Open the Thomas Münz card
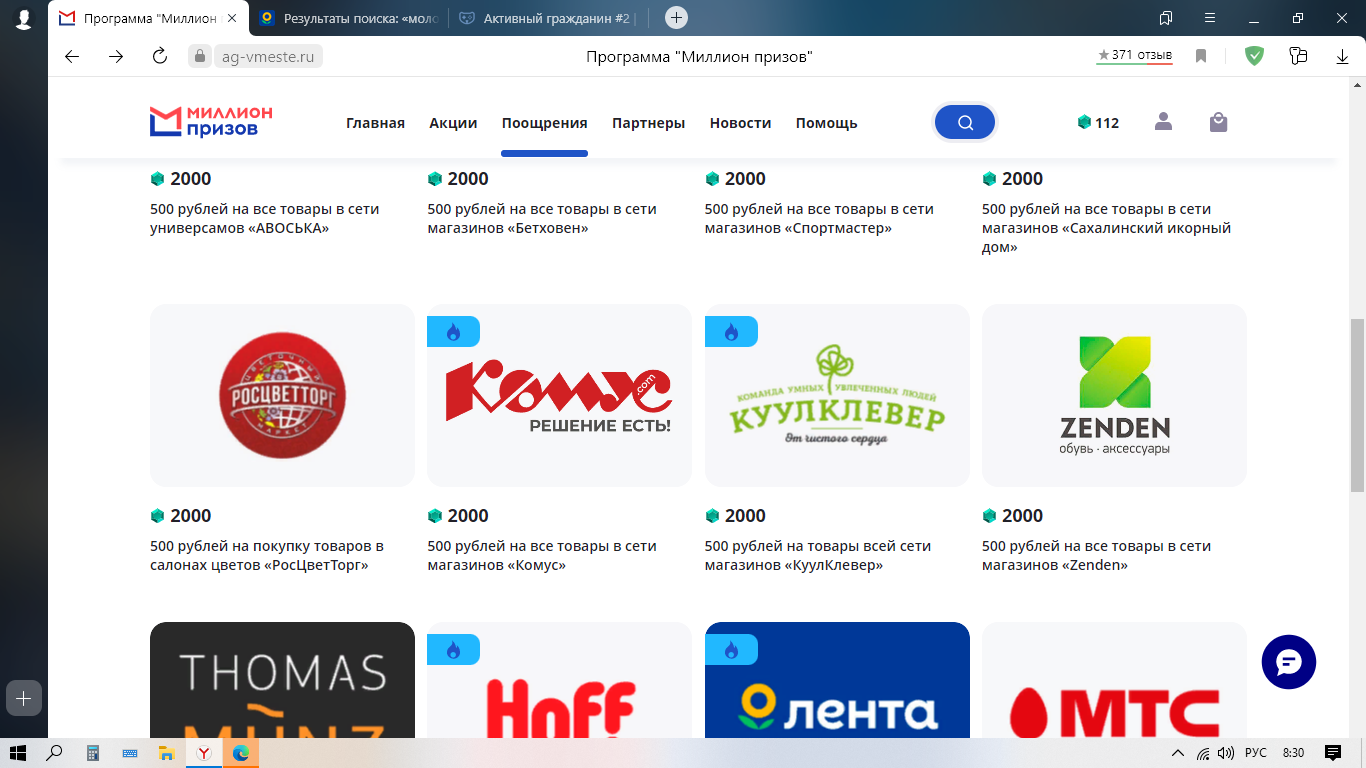This screenshot has height=768, width=1366. click(282, 680)
